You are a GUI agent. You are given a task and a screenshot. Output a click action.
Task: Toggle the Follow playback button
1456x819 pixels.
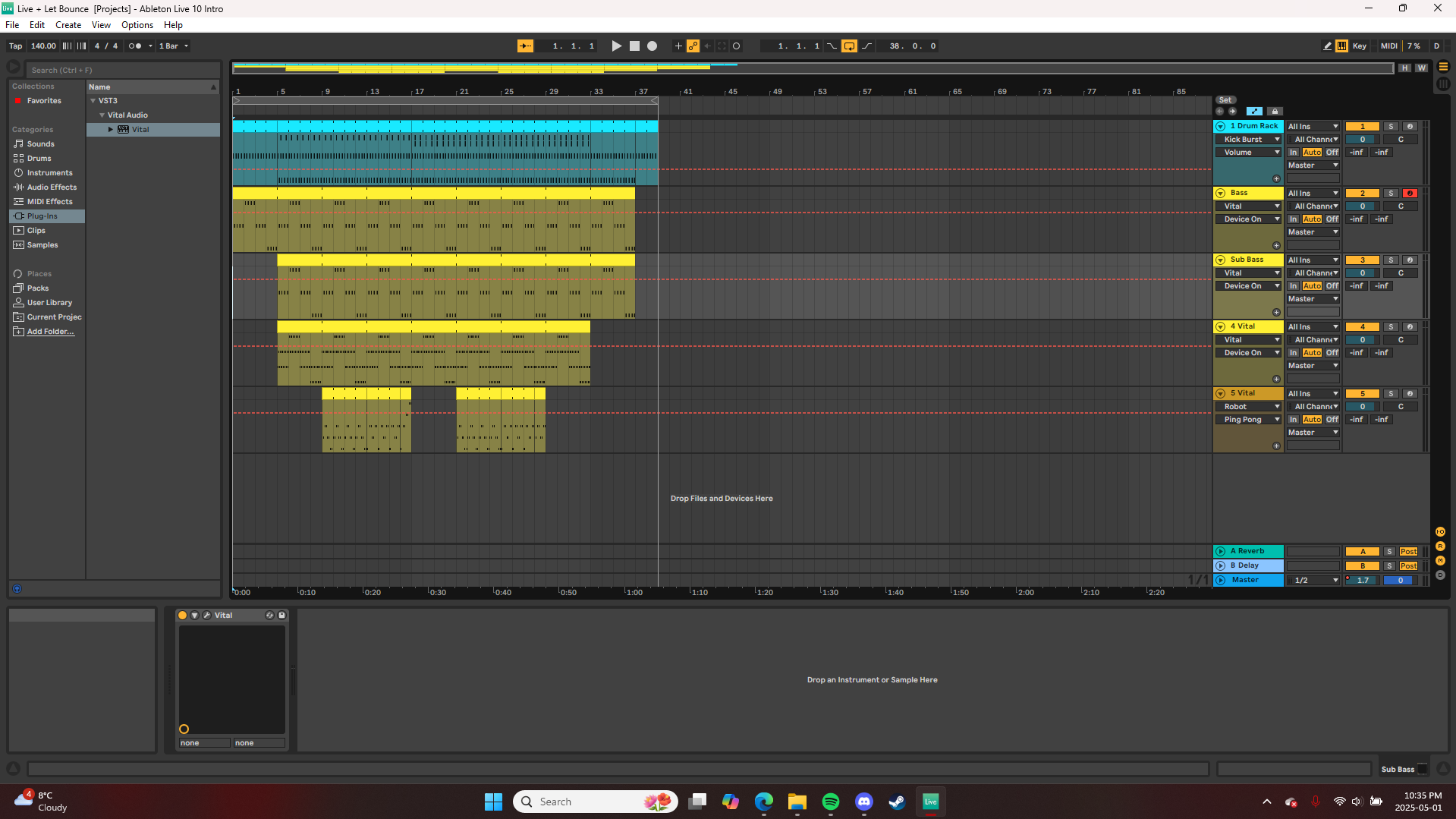point(525,46)
